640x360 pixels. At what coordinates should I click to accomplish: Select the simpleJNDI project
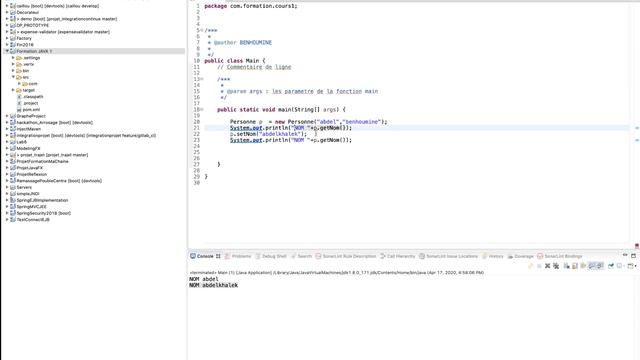(x=28, y=194)
